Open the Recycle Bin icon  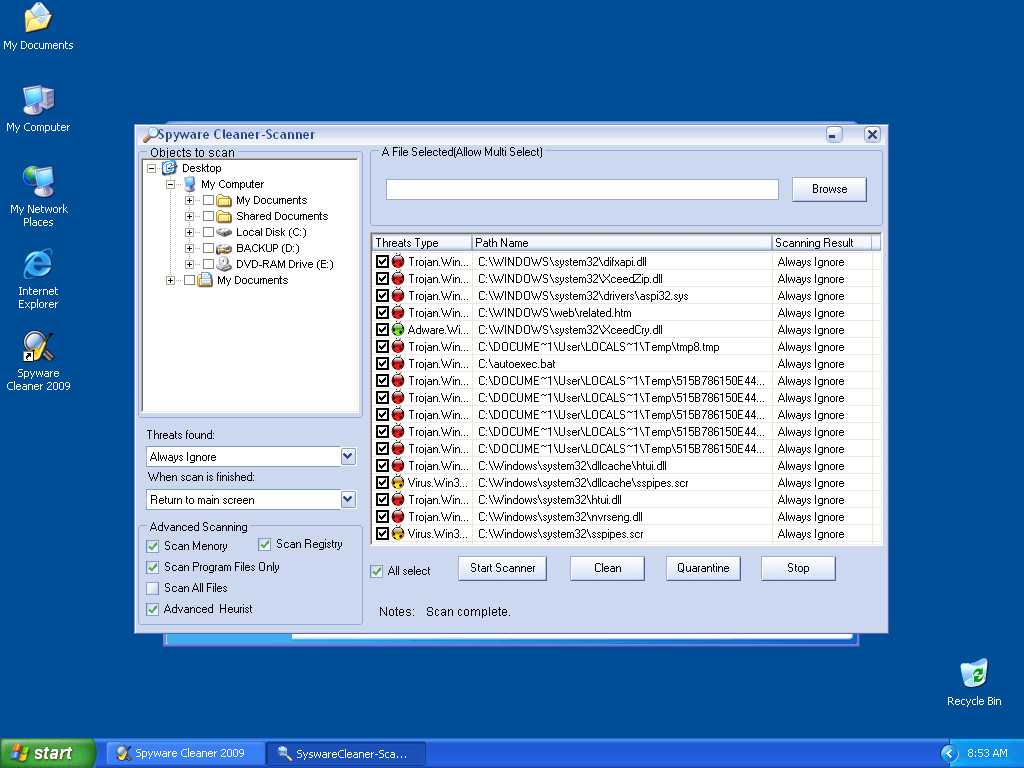click(973, 674)
